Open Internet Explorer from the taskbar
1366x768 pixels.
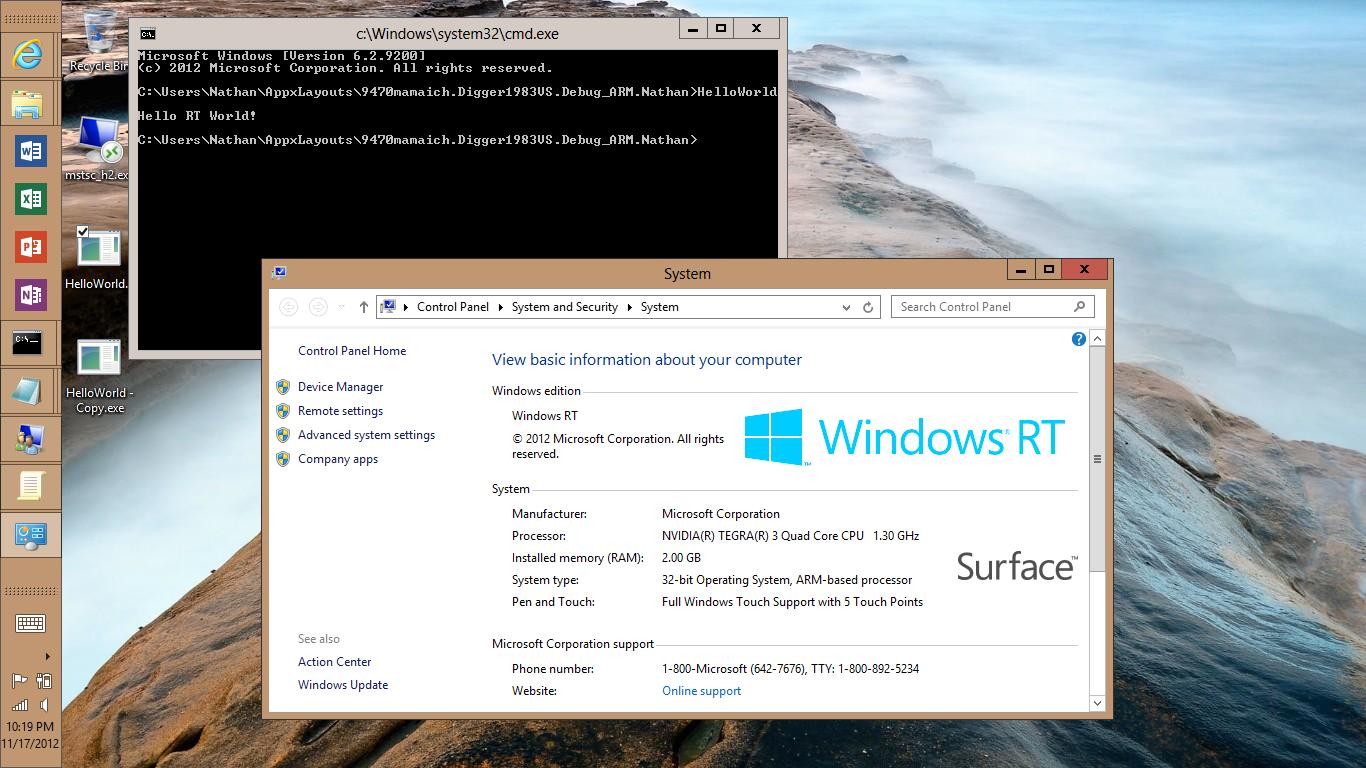(x=30, y=54)
